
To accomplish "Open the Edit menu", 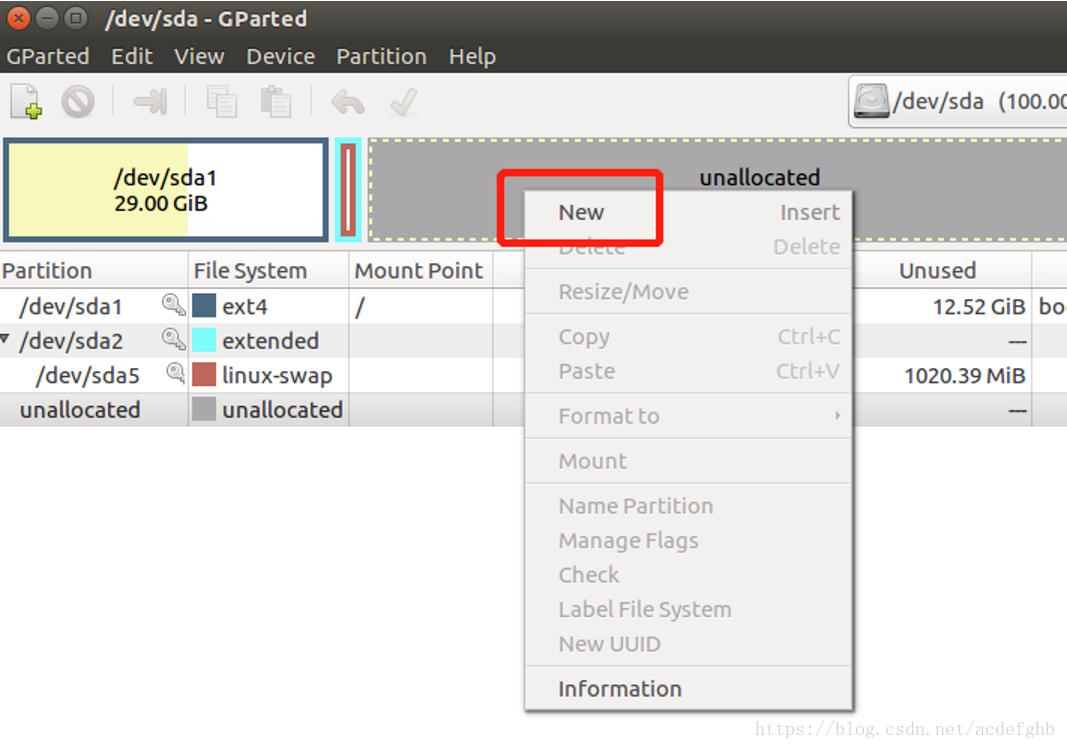I will 132,56.
